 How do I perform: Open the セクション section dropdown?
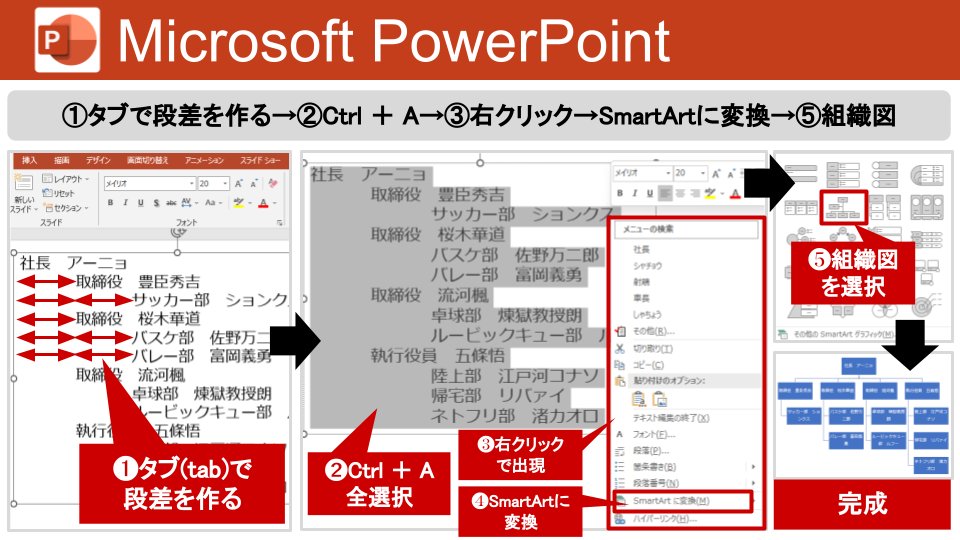[66, 208]
